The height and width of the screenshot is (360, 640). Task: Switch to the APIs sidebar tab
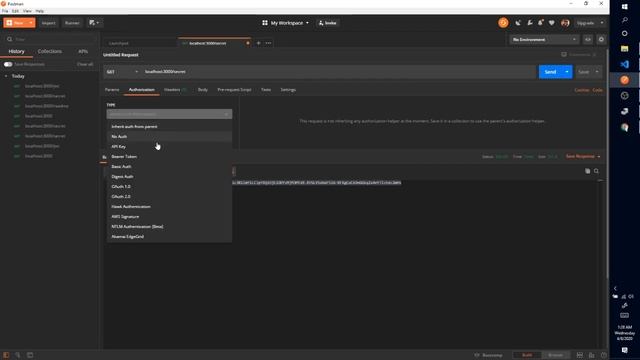[x=83, y=51]
